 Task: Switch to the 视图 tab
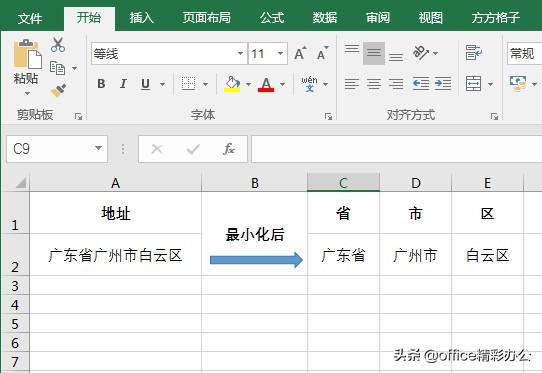pos(430,18)
